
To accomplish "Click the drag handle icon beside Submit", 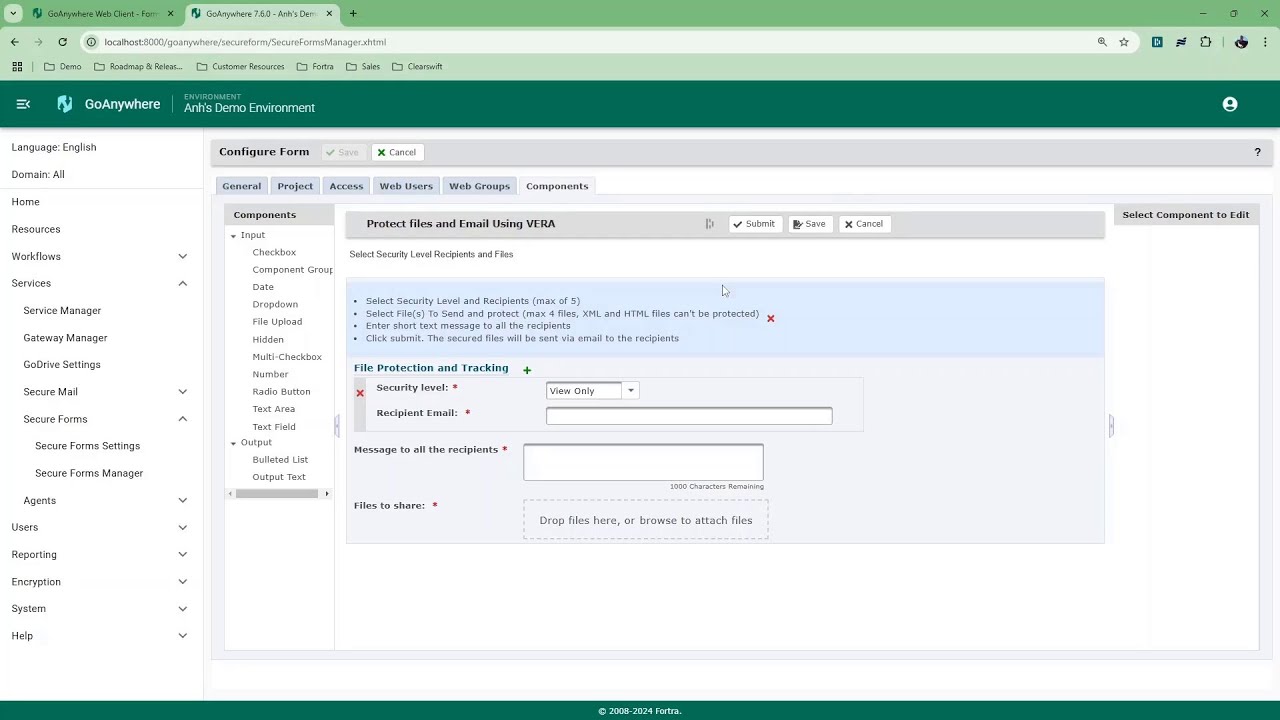I will click(709, 224).
